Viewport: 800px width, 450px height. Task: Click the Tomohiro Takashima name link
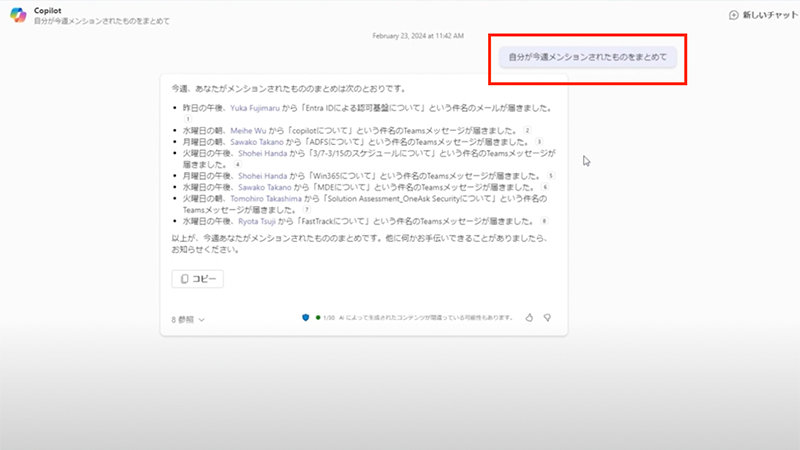tap(274, 199)
